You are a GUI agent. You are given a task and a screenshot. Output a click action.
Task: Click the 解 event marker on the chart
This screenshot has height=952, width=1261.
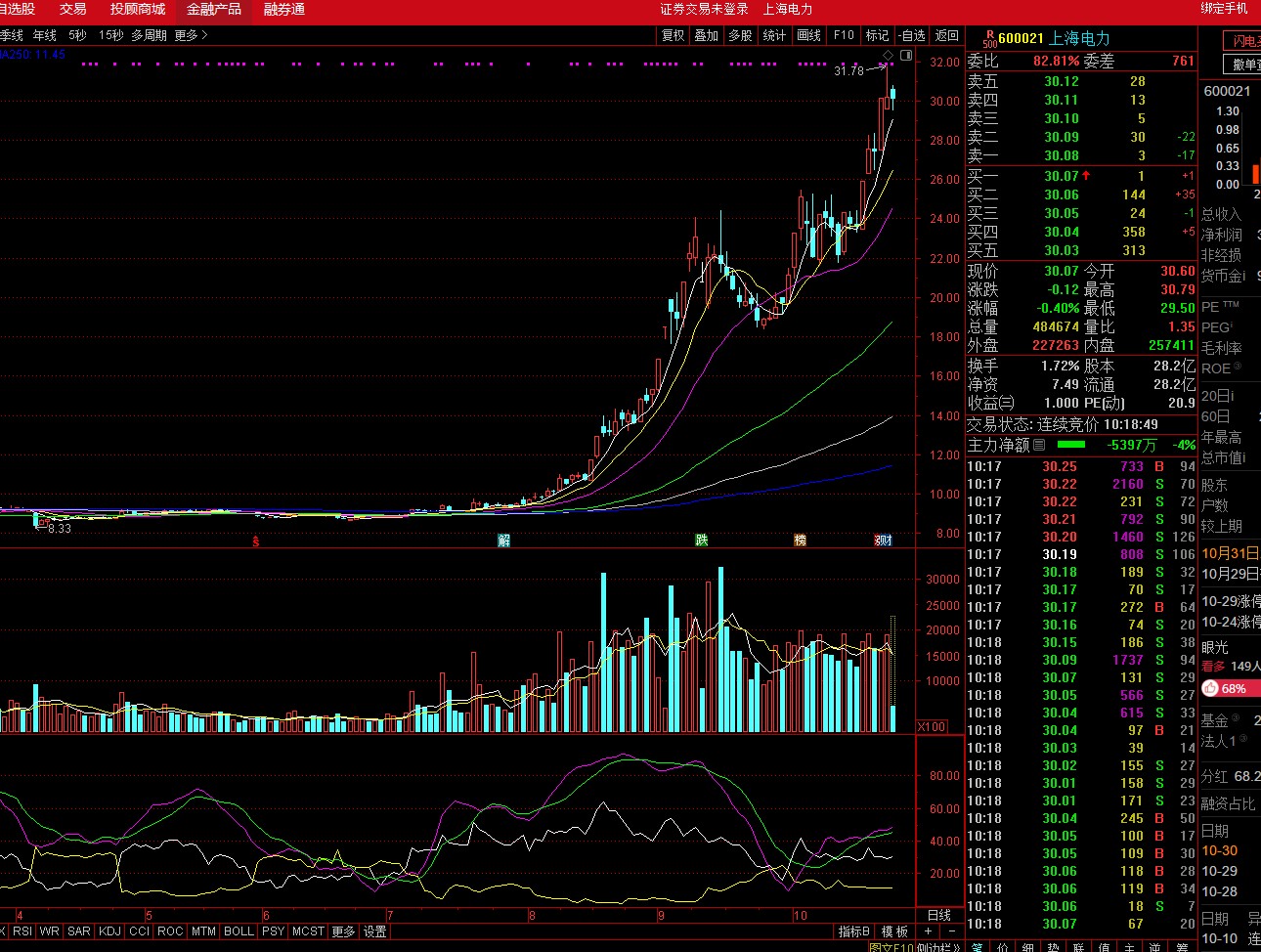click(504, 540)
